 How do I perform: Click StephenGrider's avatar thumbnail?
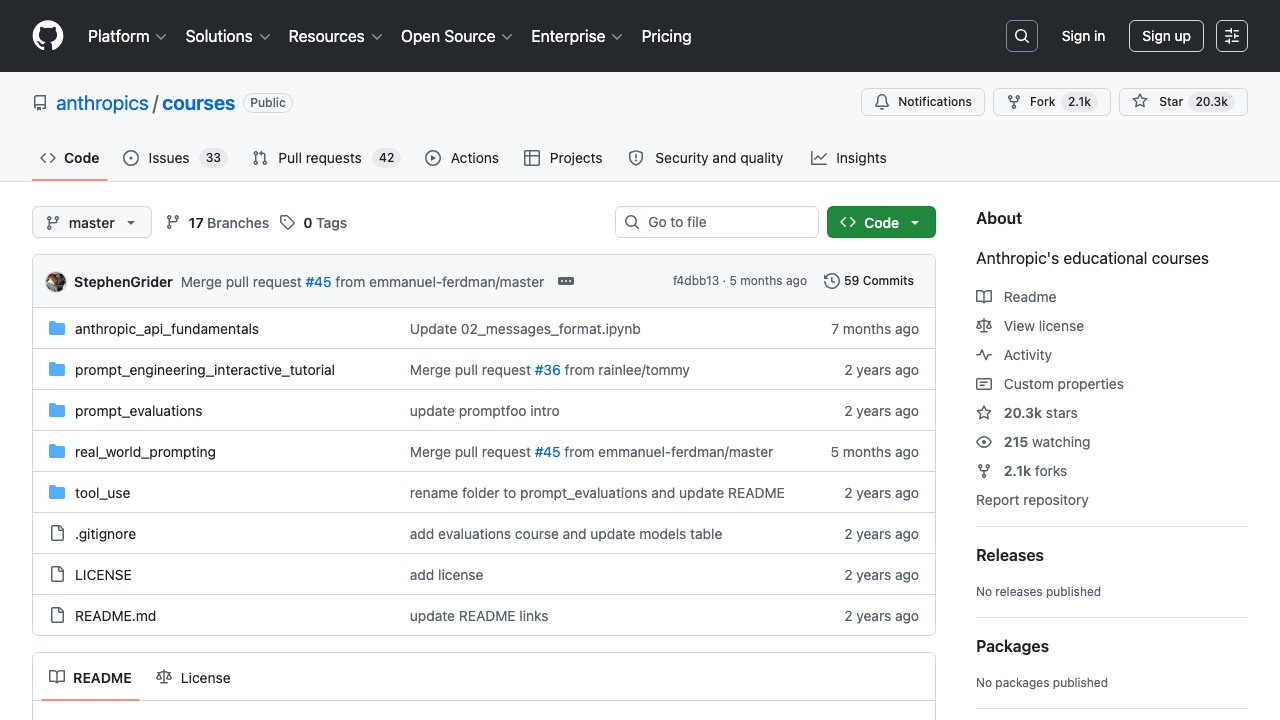tap(56, 282)
